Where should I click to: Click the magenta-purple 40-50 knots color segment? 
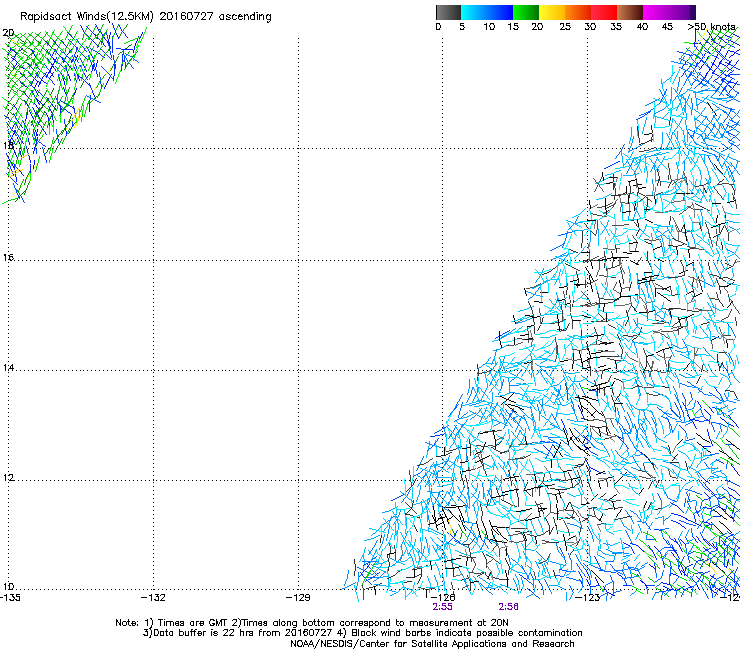pyautogui.click(x=669, y=12)
